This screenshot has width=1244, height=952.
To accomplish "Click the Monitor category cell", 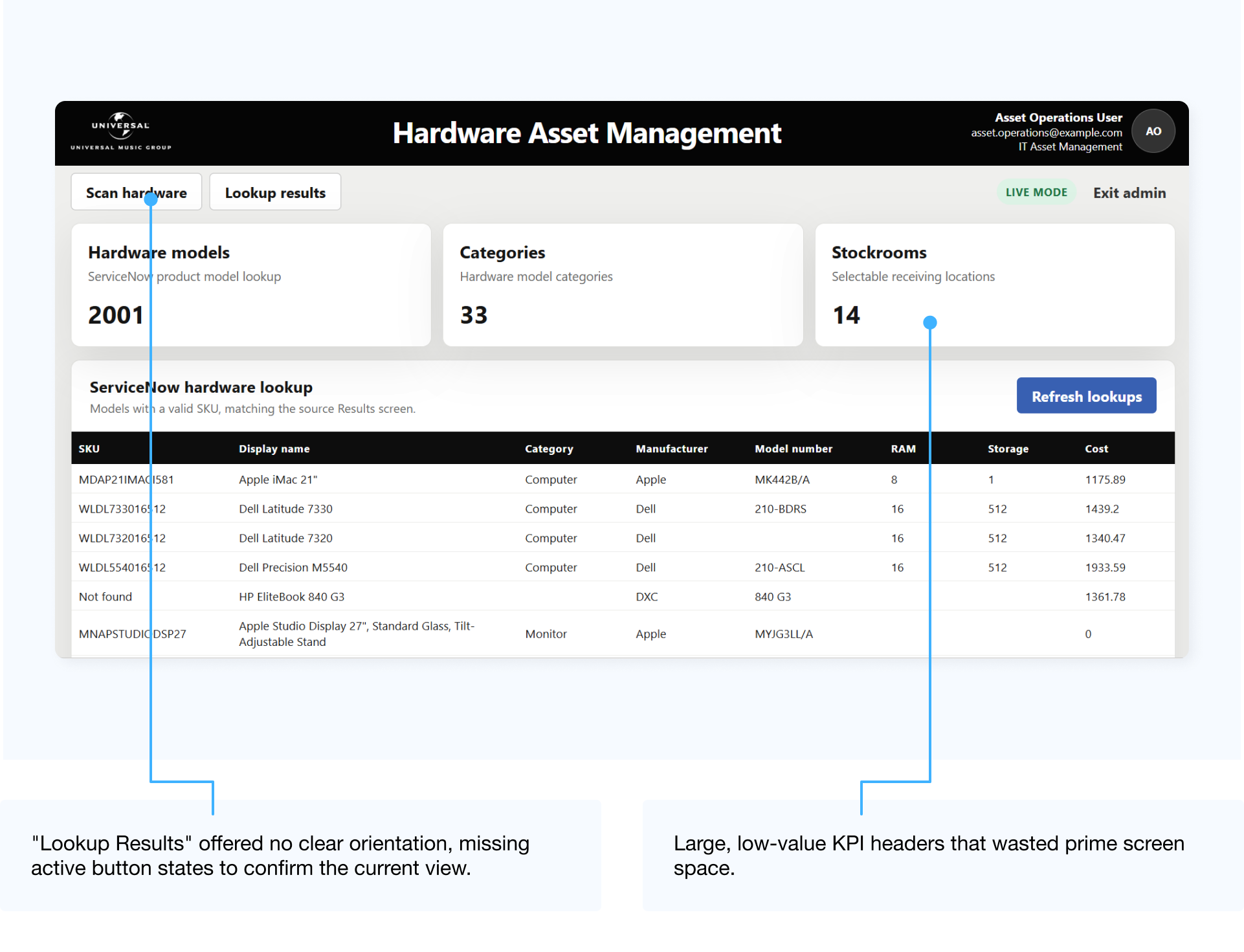I will pos(546,634).
